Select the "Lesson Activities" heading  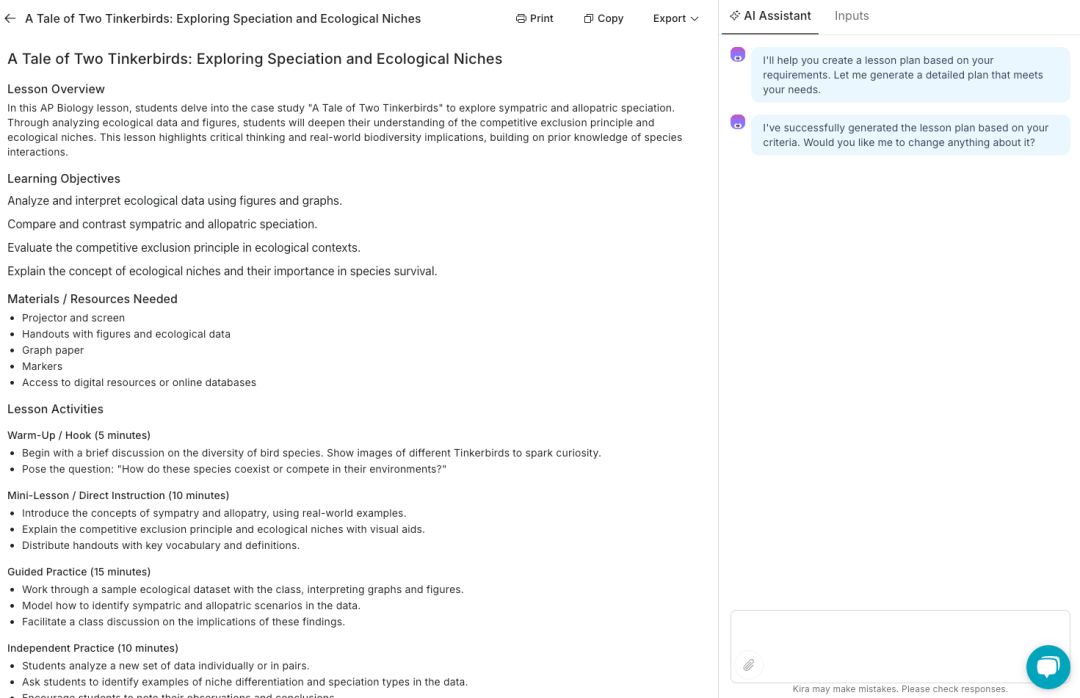pyautogui.click(x=55, y=409)
